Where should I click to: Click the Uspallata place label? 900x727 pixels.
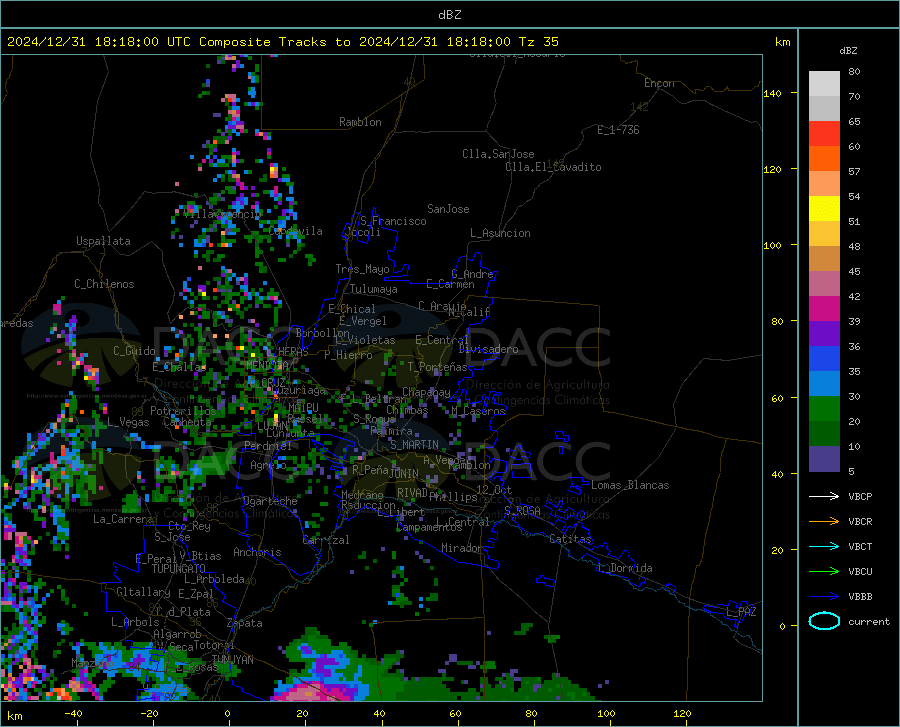pyautogui.click(x=103, y=241)
